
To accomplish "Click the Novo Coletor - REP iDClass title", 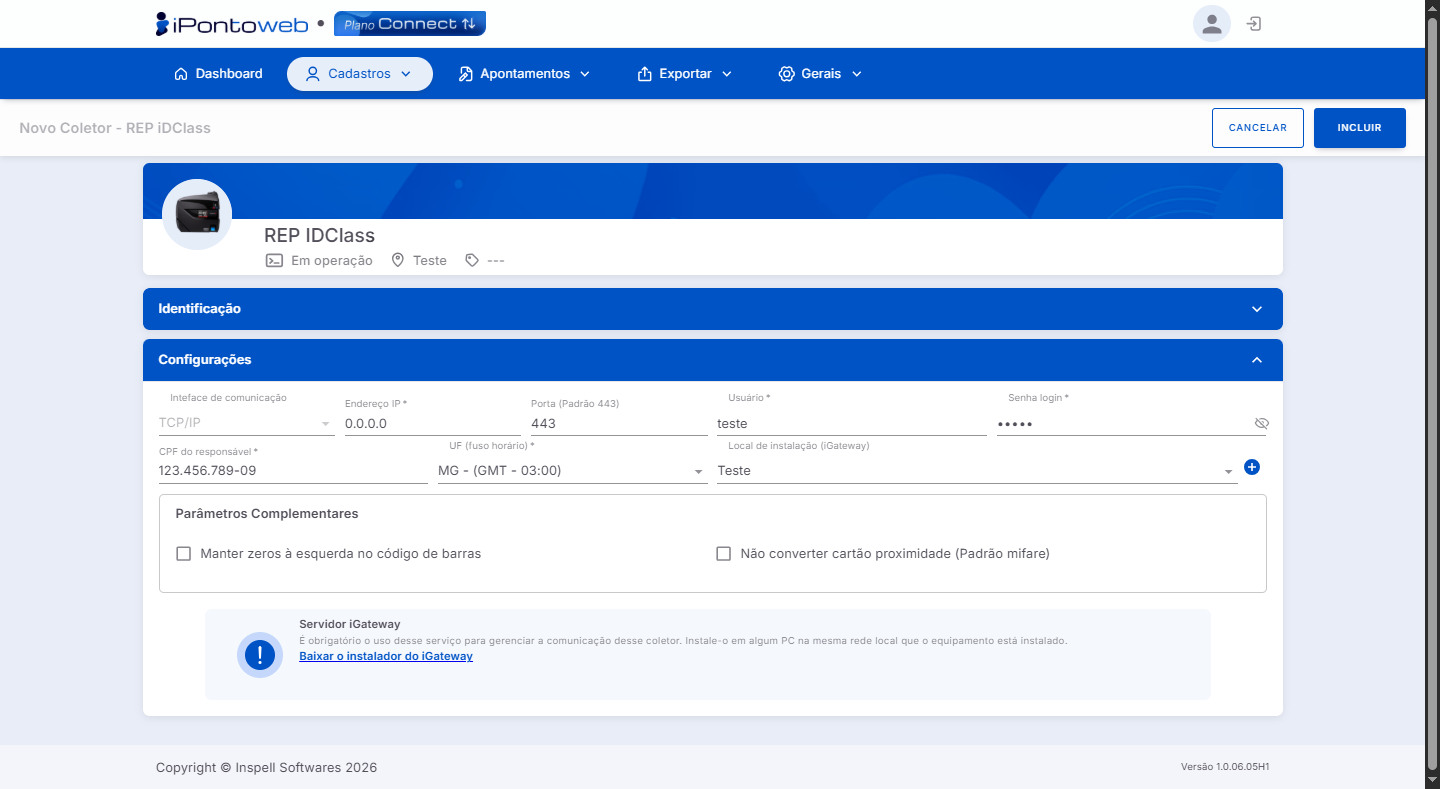I will [x=115, y=128].
